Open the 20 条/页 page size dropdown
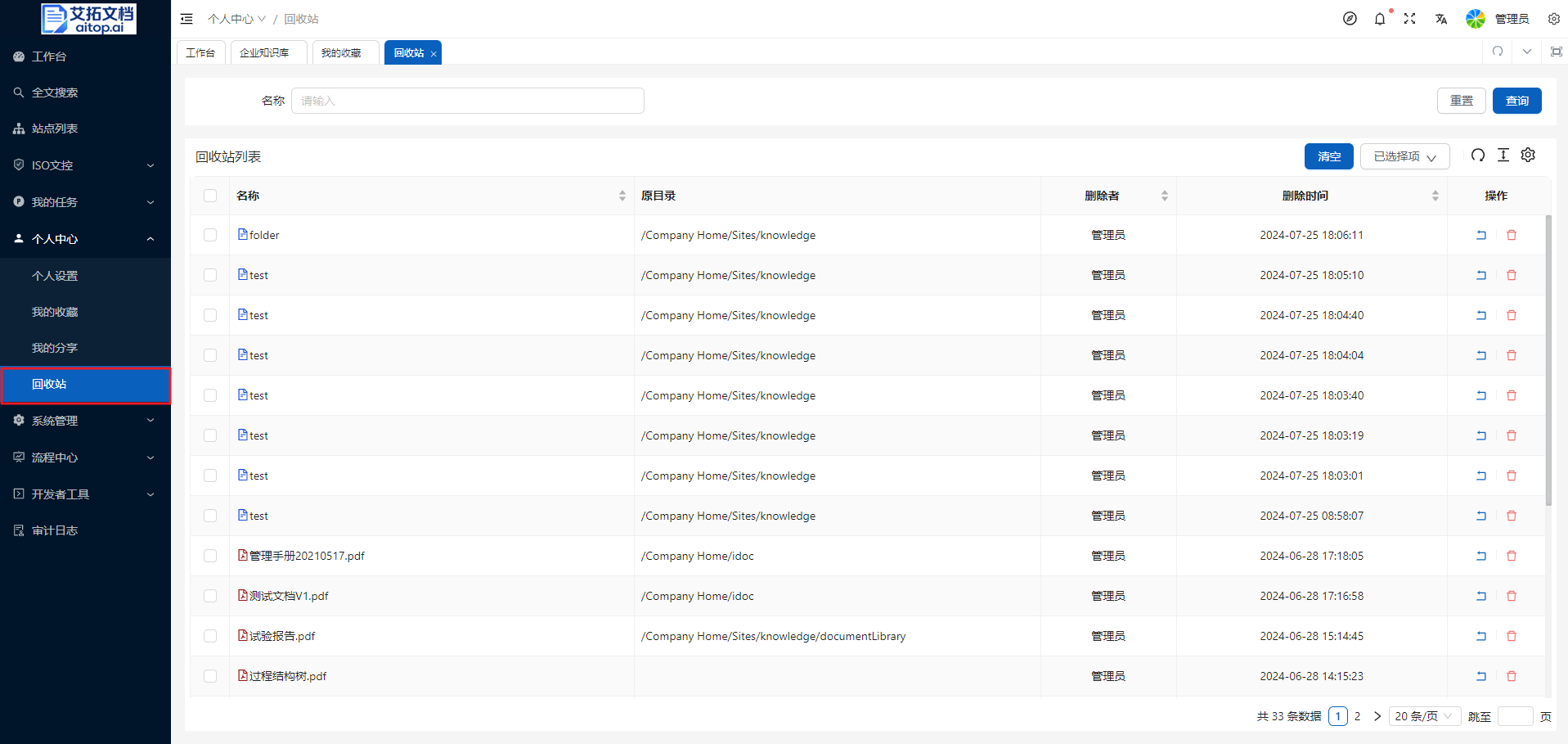The height and width of the screenshot is (744, 1568). point(1423,716)
